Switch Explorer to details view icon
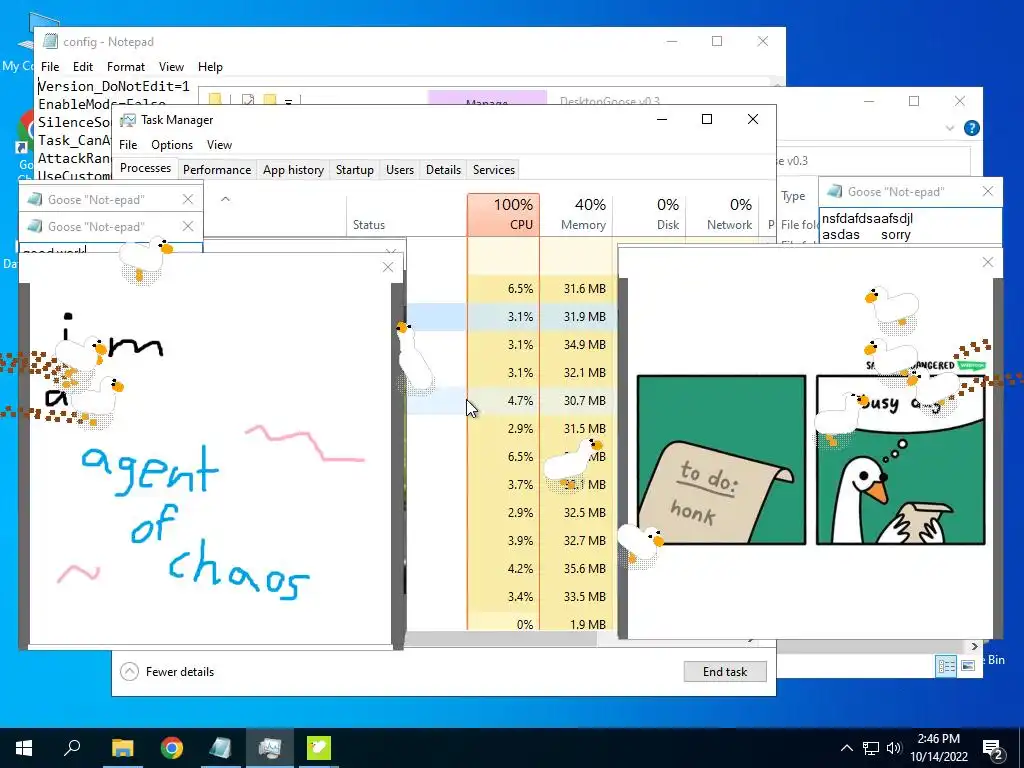The image size is (1024, 768). (x=946, y=665)
